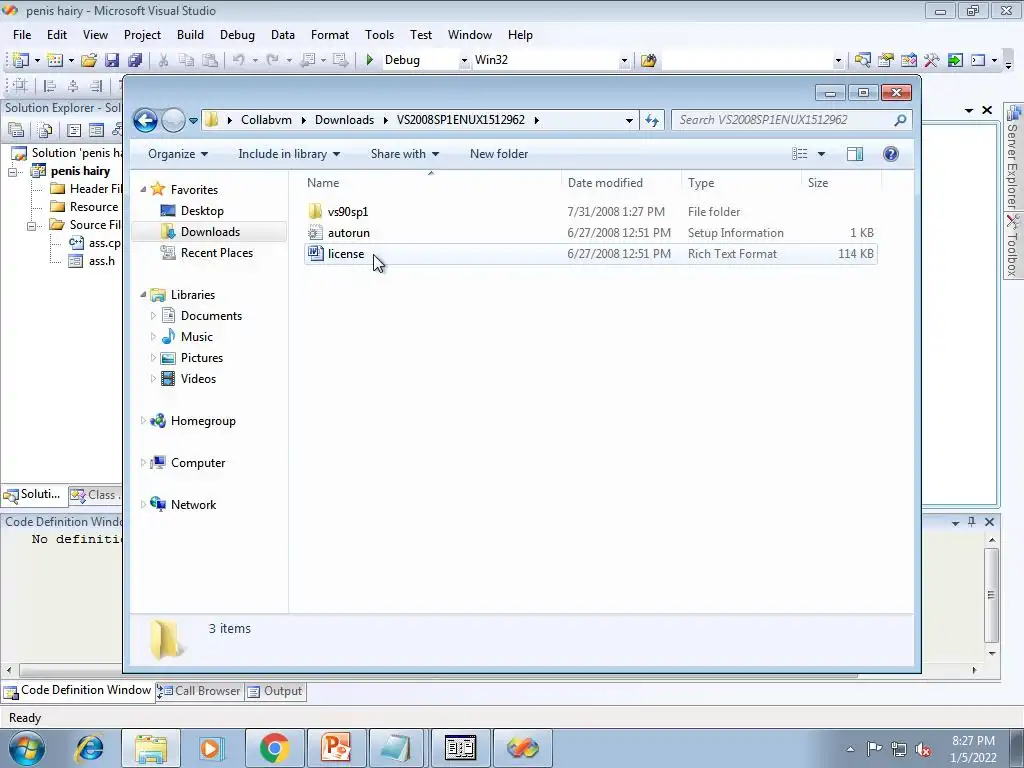This screenshot has height=768, width=1024.
Task: Click Show All Files in Solution Explorer toolbar
Action: tap(45, 130)
